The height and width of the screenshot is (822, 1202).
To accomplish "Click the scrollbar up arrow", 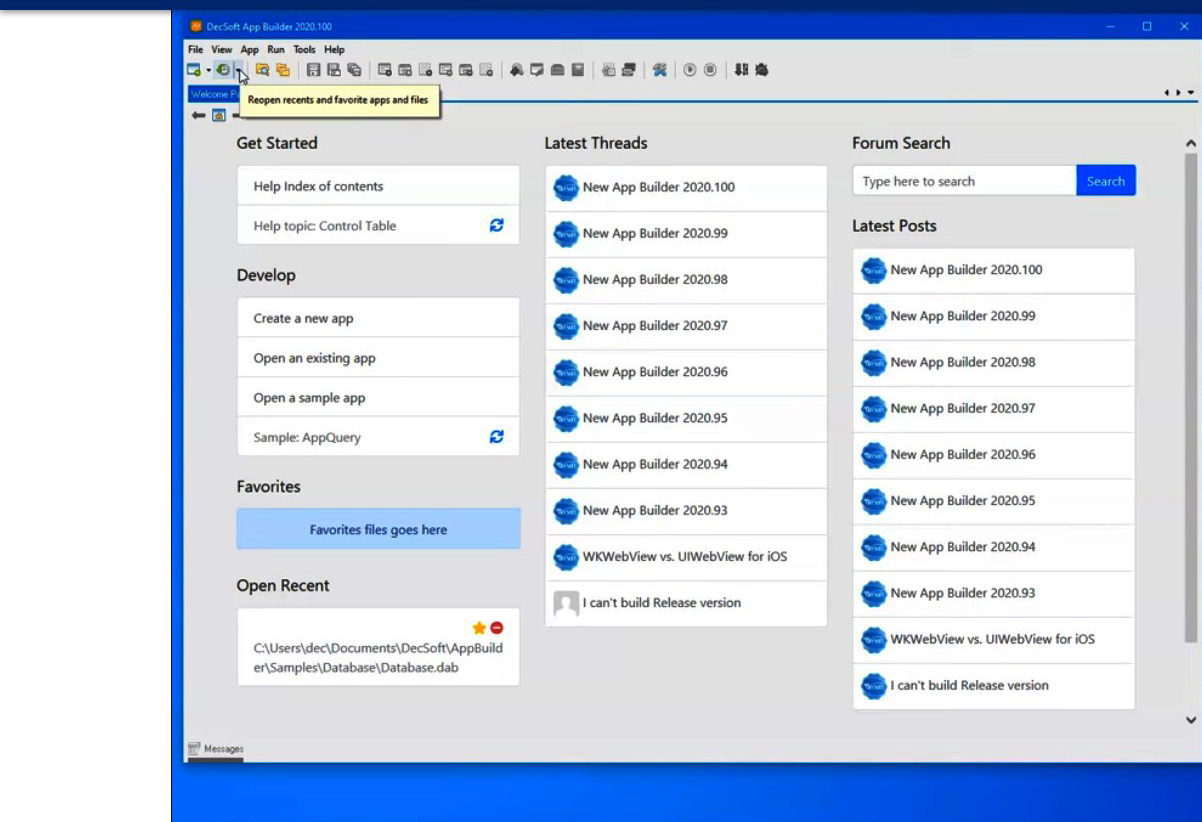I will tap(1190, 144).
